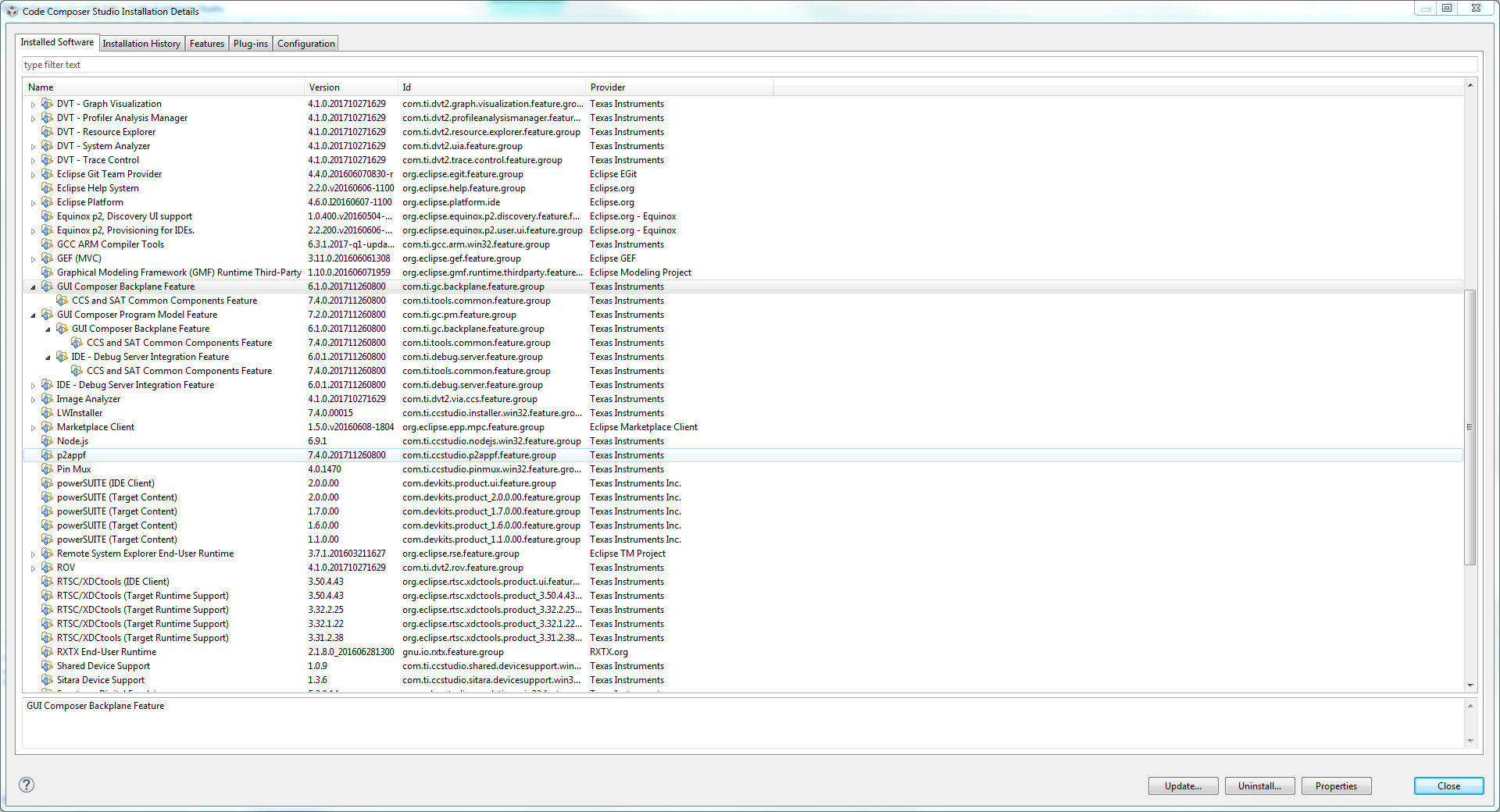Select the powerSUITE (IDE Client) entry name
Screen dimensions: 1500x812
click(x=105, y=483)
